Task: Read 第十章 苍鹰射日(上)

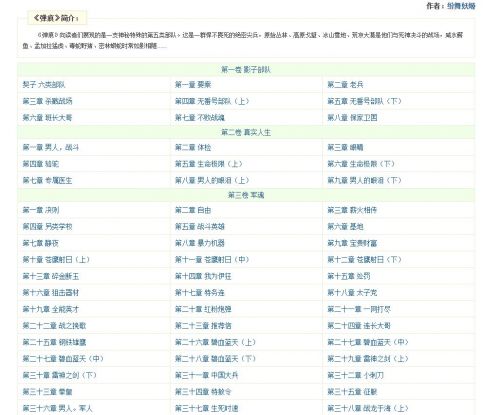Action: click(x=56, y=260)
